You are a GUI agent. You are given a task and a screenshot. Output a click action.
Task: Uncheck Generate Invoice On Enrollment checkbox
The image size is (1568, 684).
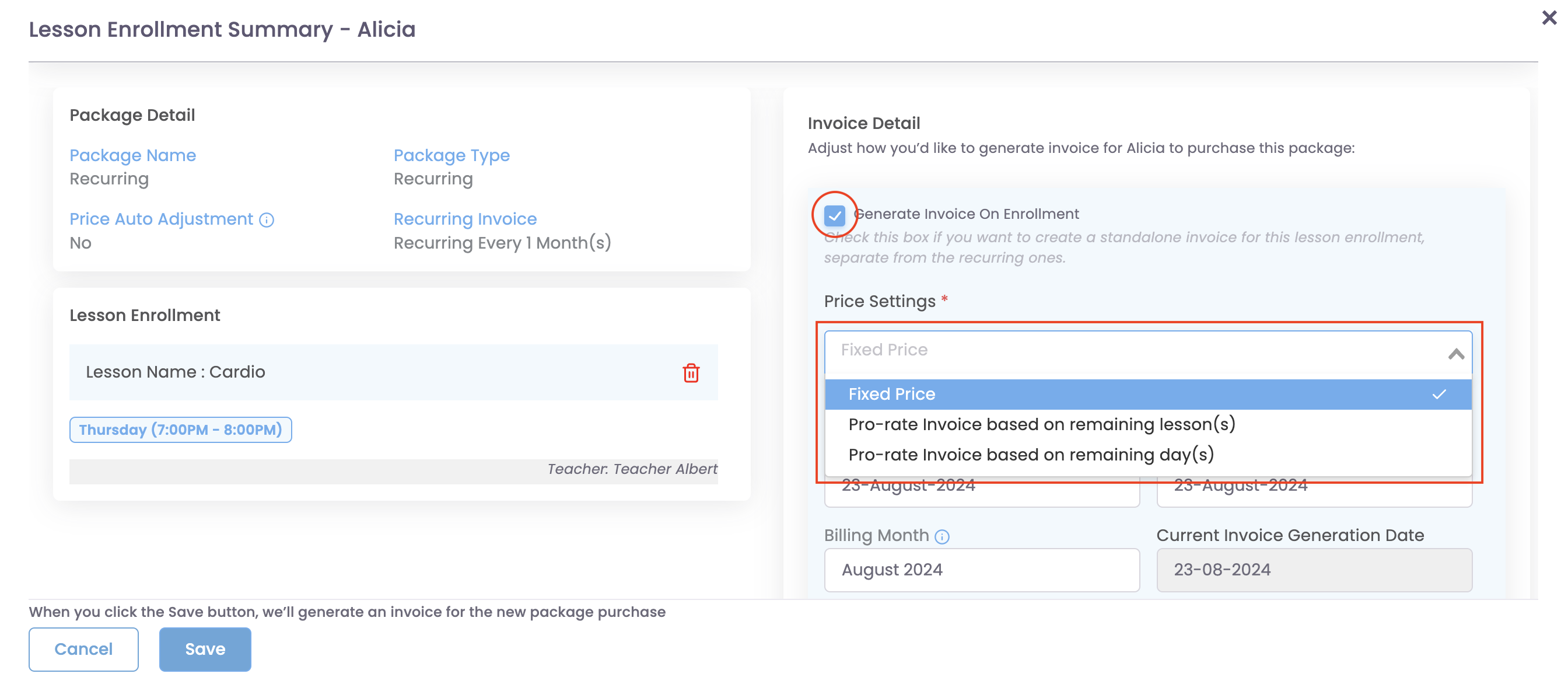click(834, 215)
